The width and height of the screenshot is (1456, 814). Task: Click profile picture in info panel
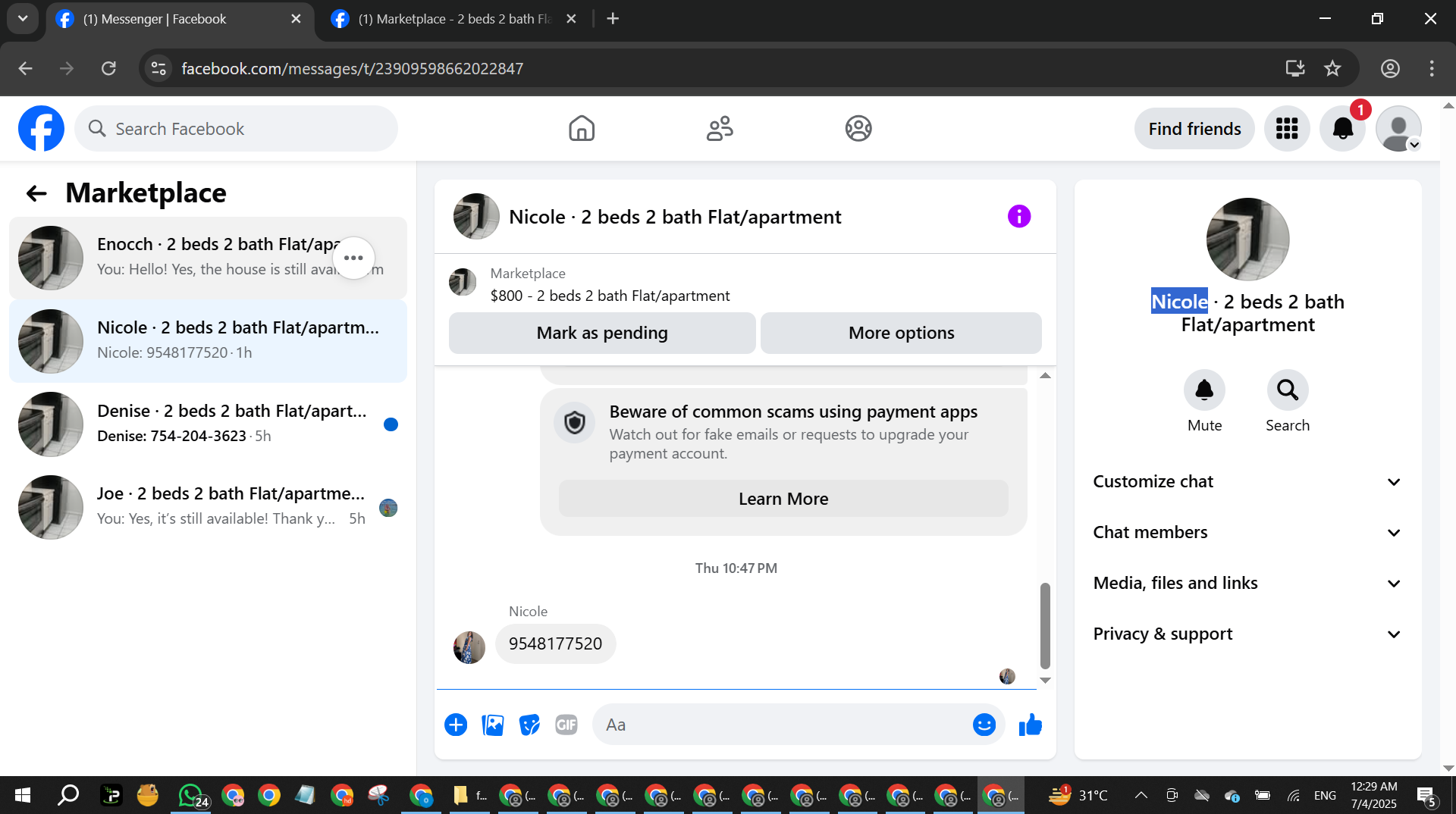[x=1247, y=240]
